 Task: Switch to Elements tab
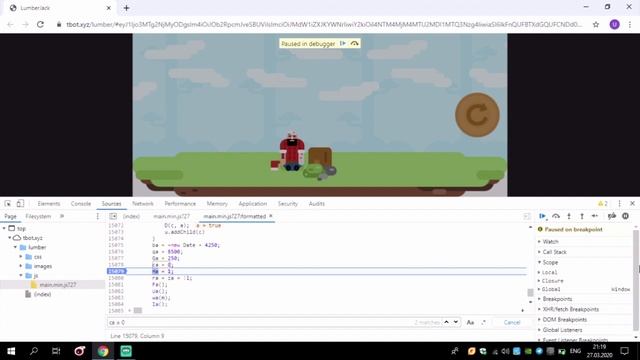click(49, 203)
